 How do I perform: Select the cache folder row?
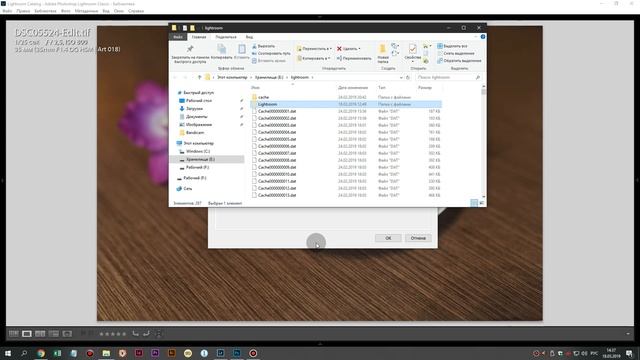(346, 97)
